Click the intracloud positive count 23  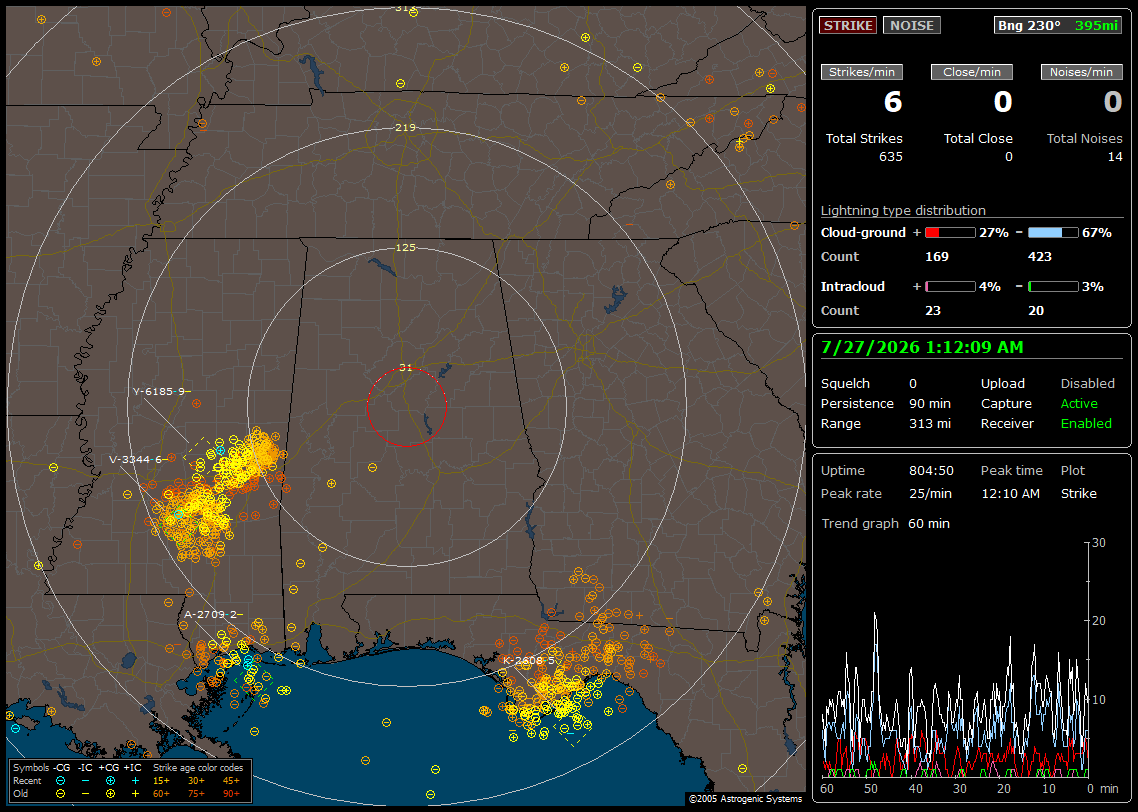933,311
